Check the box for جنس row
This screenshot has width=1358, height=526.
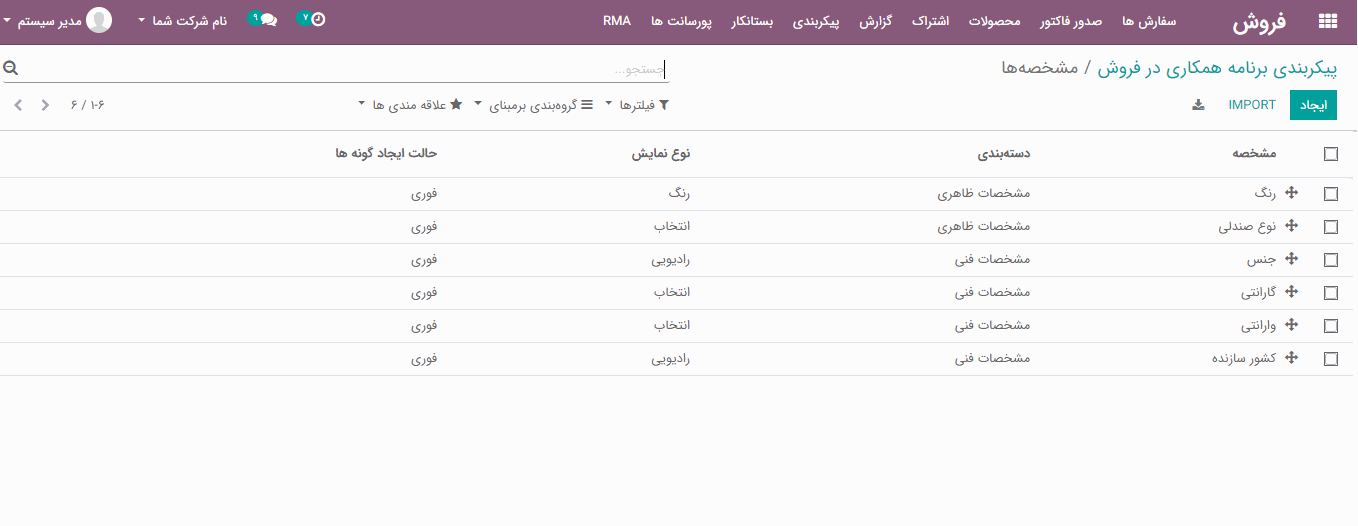[x=1330, y=260]
